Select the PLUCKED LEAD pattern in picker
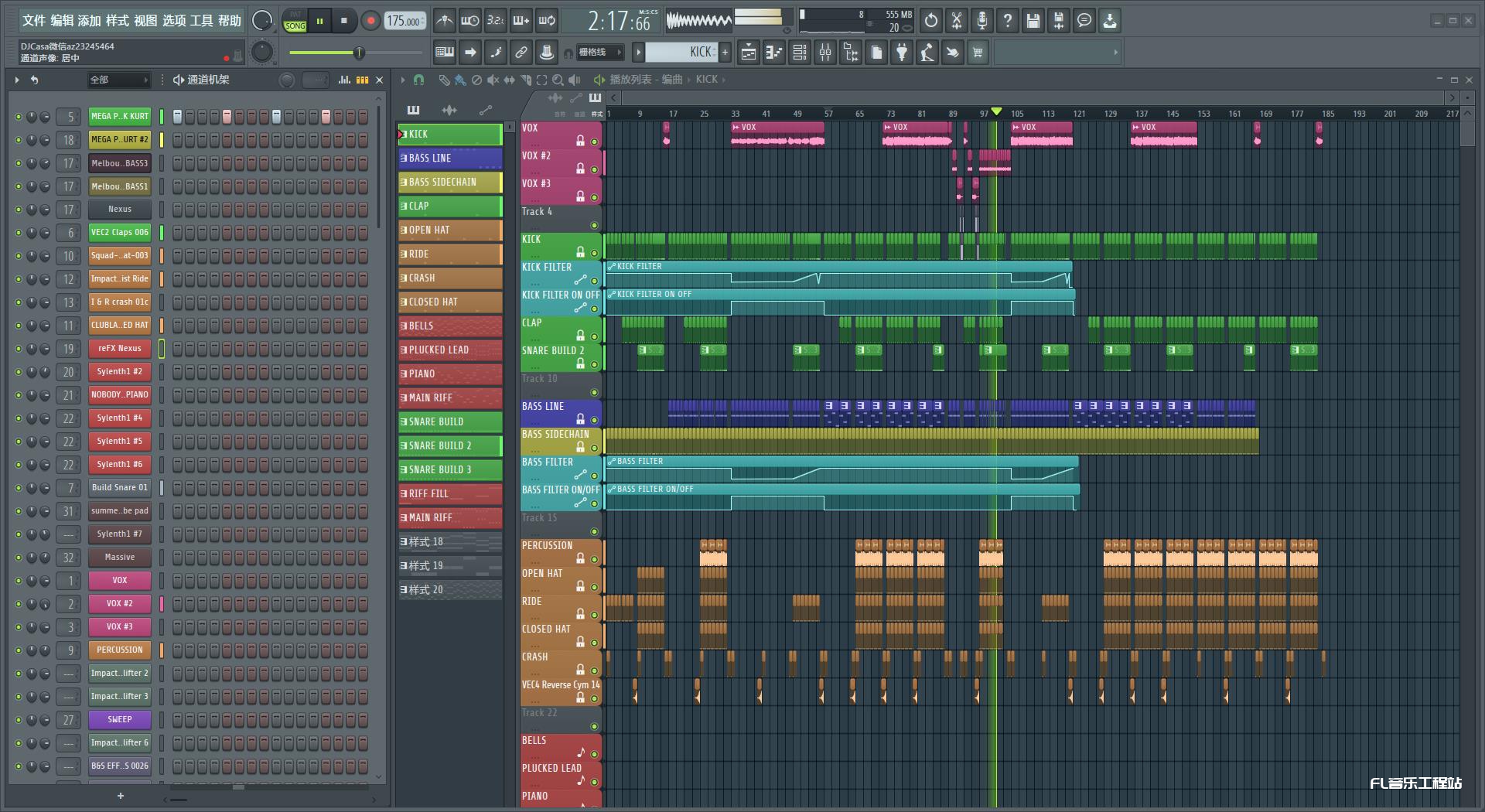This screenshot has width=1485, height=812. tap(450, 350)
